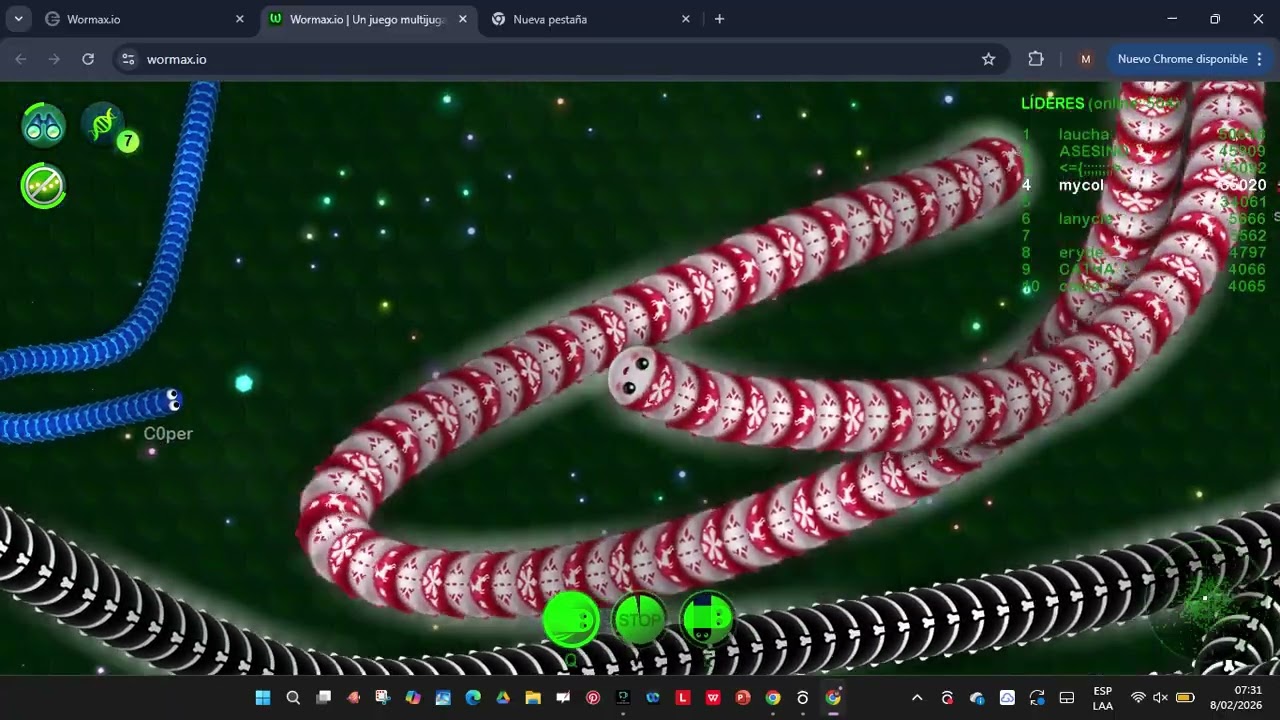Viewport: 1280px width, 720px height.
Task: Use the STOP skill button
Action: coord(640,620)
